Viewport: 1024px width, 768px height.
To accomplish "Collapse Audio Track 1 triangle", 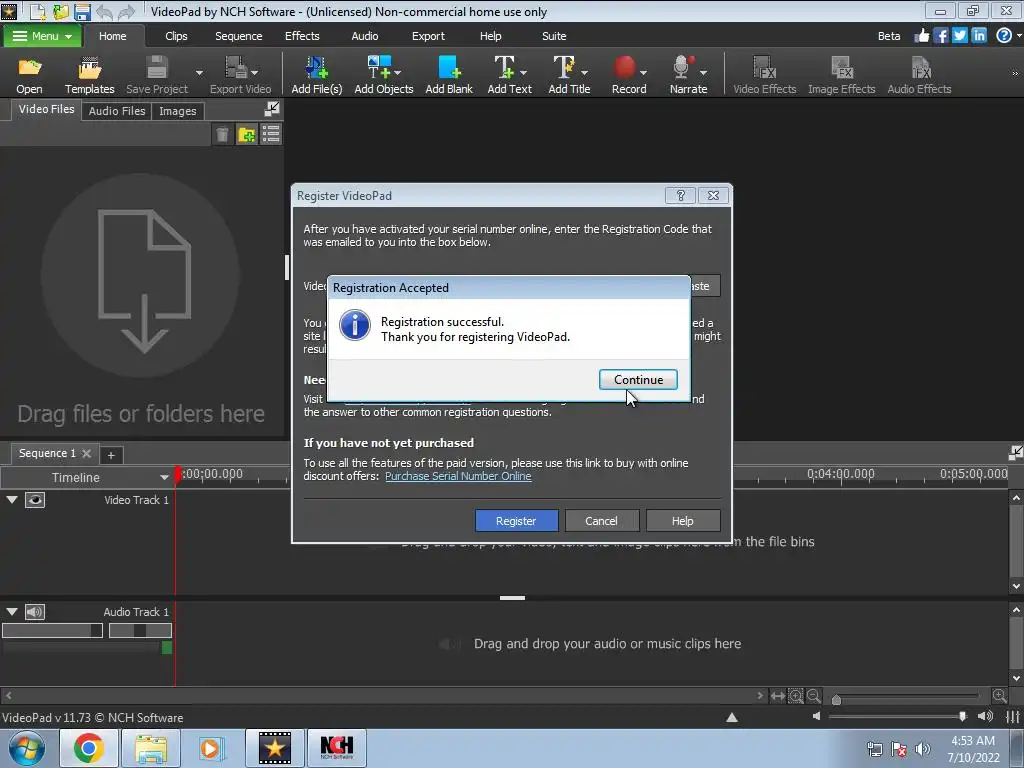I will click(12, 612).
